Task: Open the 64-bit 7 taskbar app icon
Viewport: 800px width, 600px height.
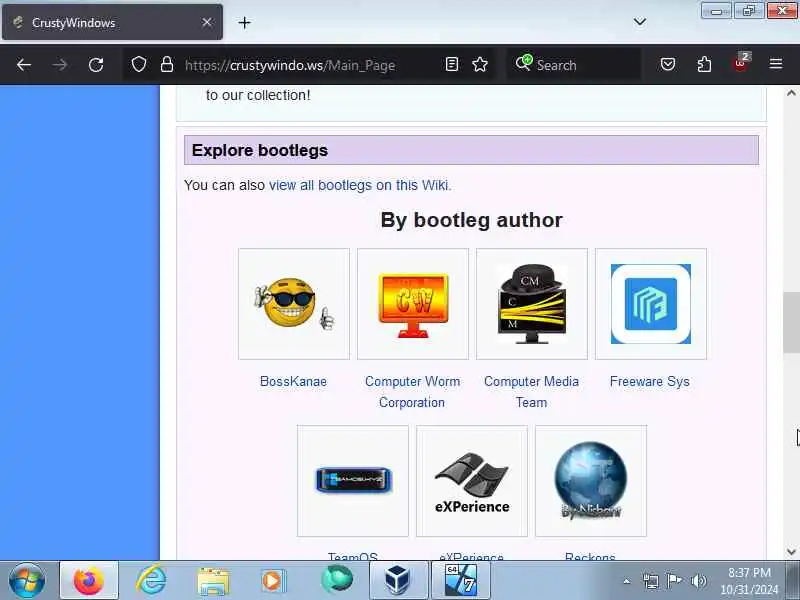Action: 461,581
